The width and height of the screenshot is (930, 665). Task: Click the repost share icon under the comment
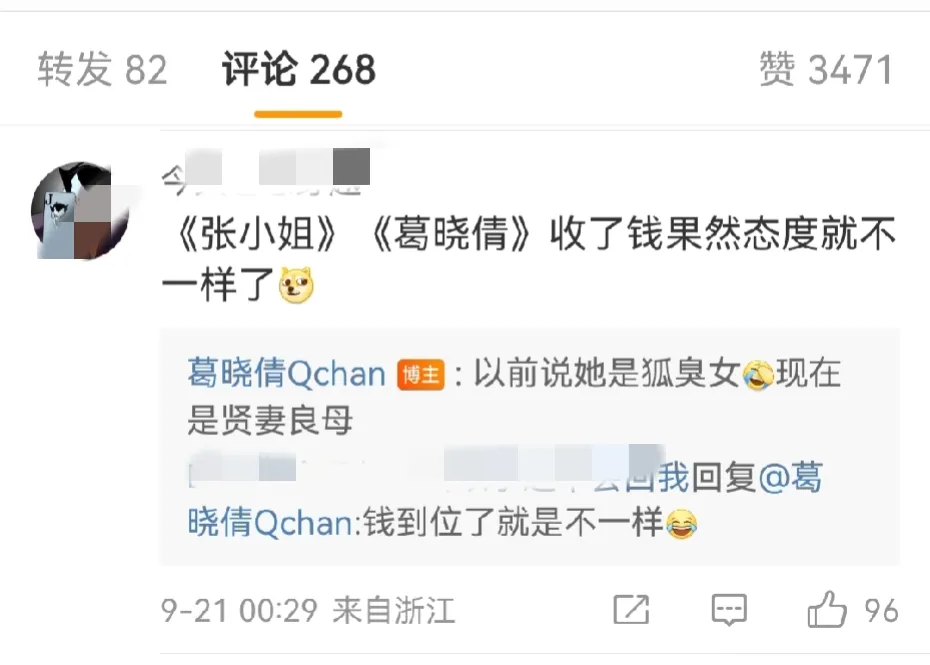click(630, 609)
